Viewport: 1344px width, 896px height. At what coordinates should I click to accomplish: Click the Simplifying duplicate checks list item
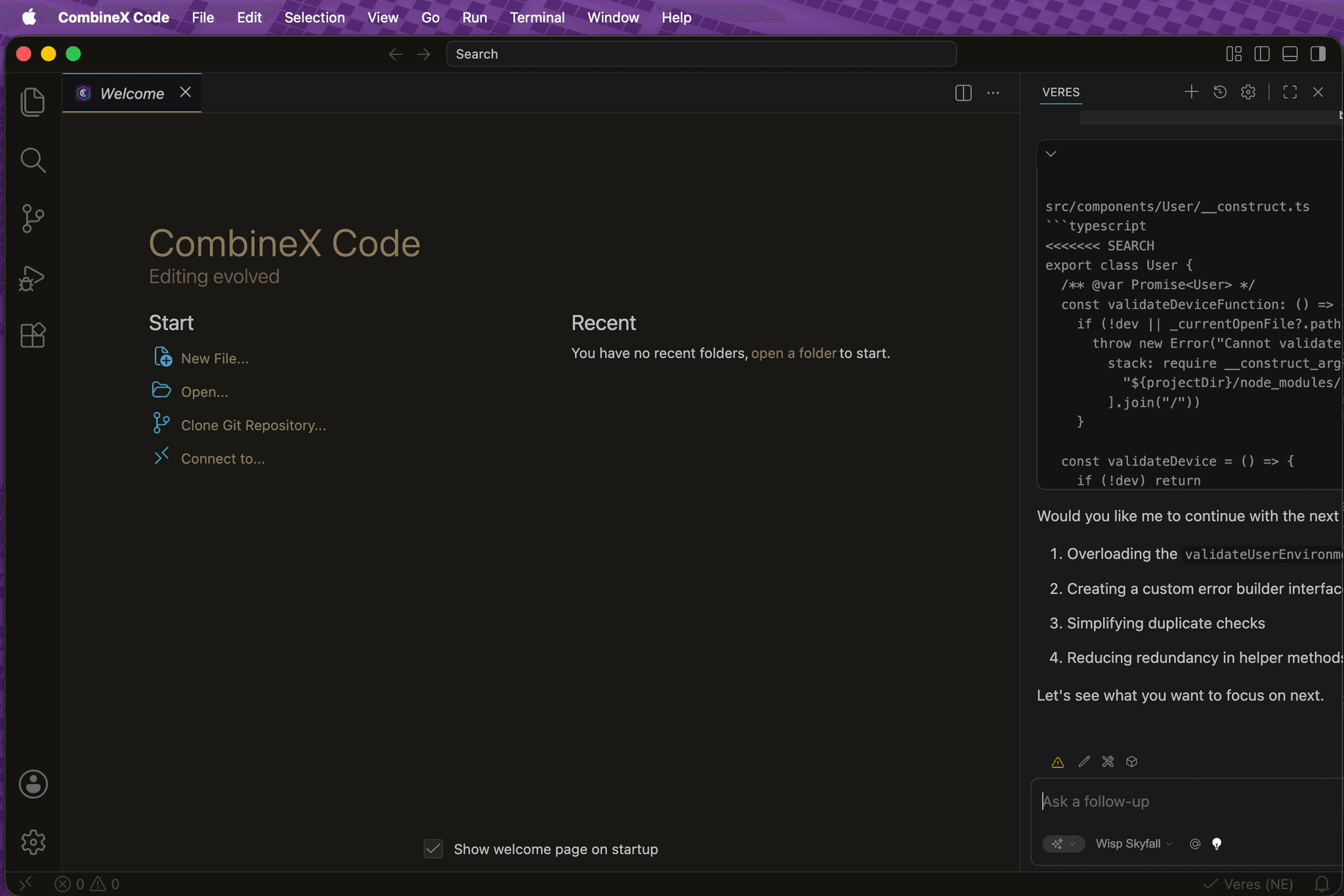(x=1165, y=623)
